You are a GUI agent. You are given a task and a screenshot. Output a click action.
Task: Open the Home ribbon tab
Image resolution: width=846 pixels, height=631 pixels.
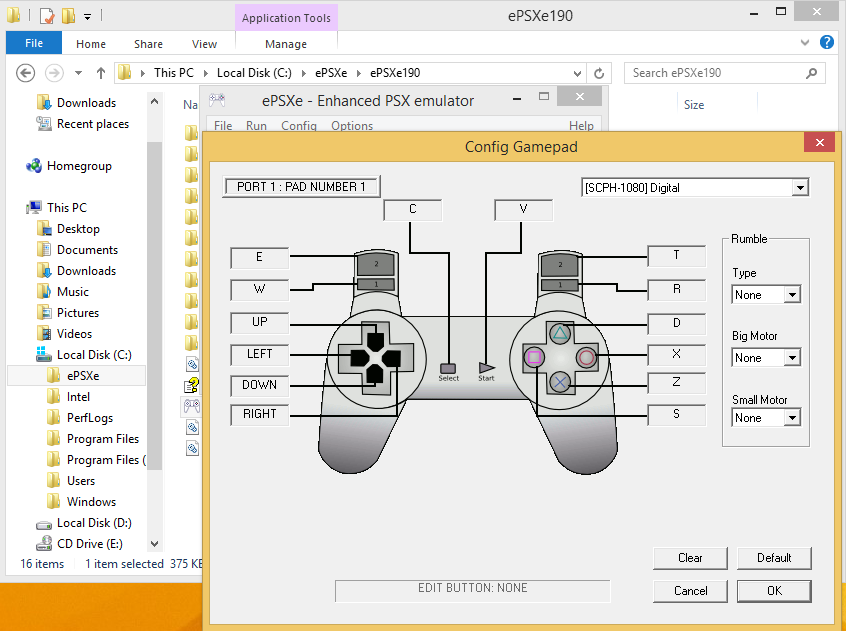click(x=91, y=44)
